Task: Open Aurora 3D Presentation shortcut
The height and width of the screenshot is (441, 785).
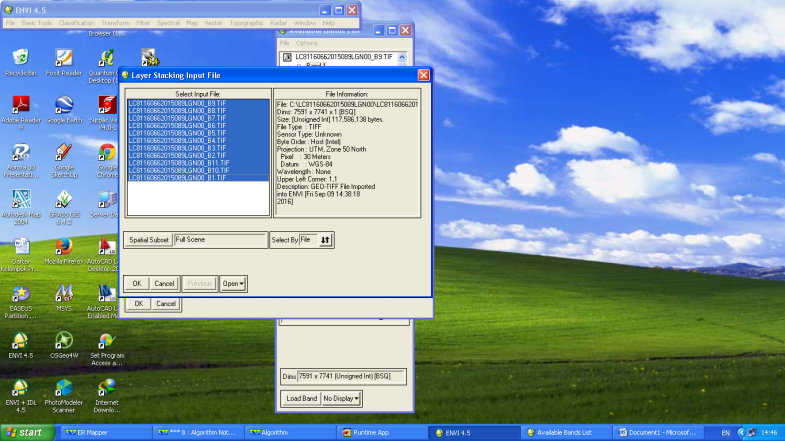Action: coord(21,160)
